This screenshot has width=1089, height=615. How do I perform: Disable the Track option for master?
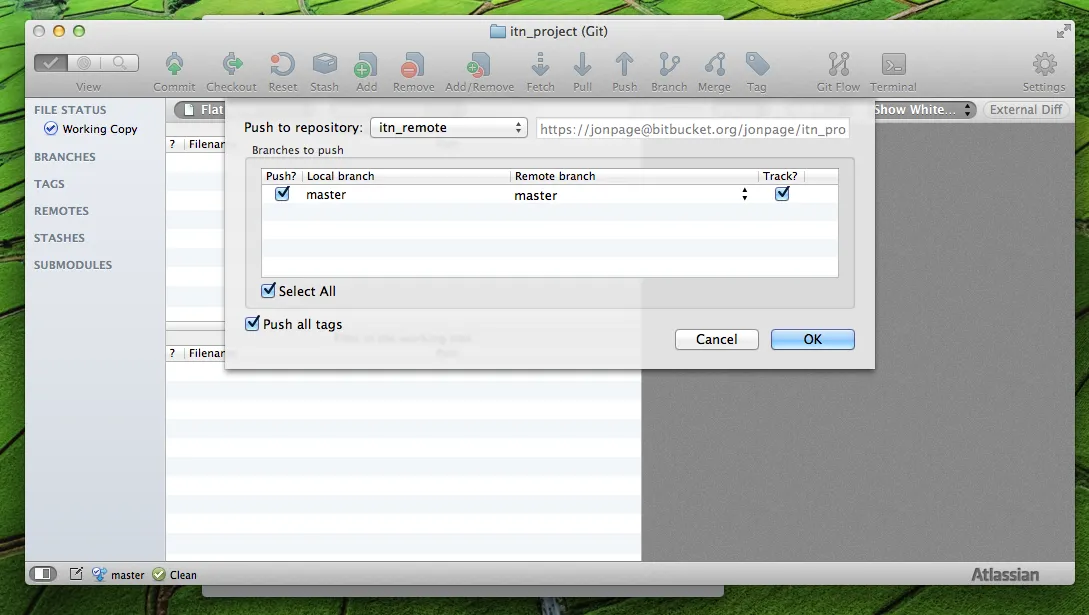(x=781, y=194)
